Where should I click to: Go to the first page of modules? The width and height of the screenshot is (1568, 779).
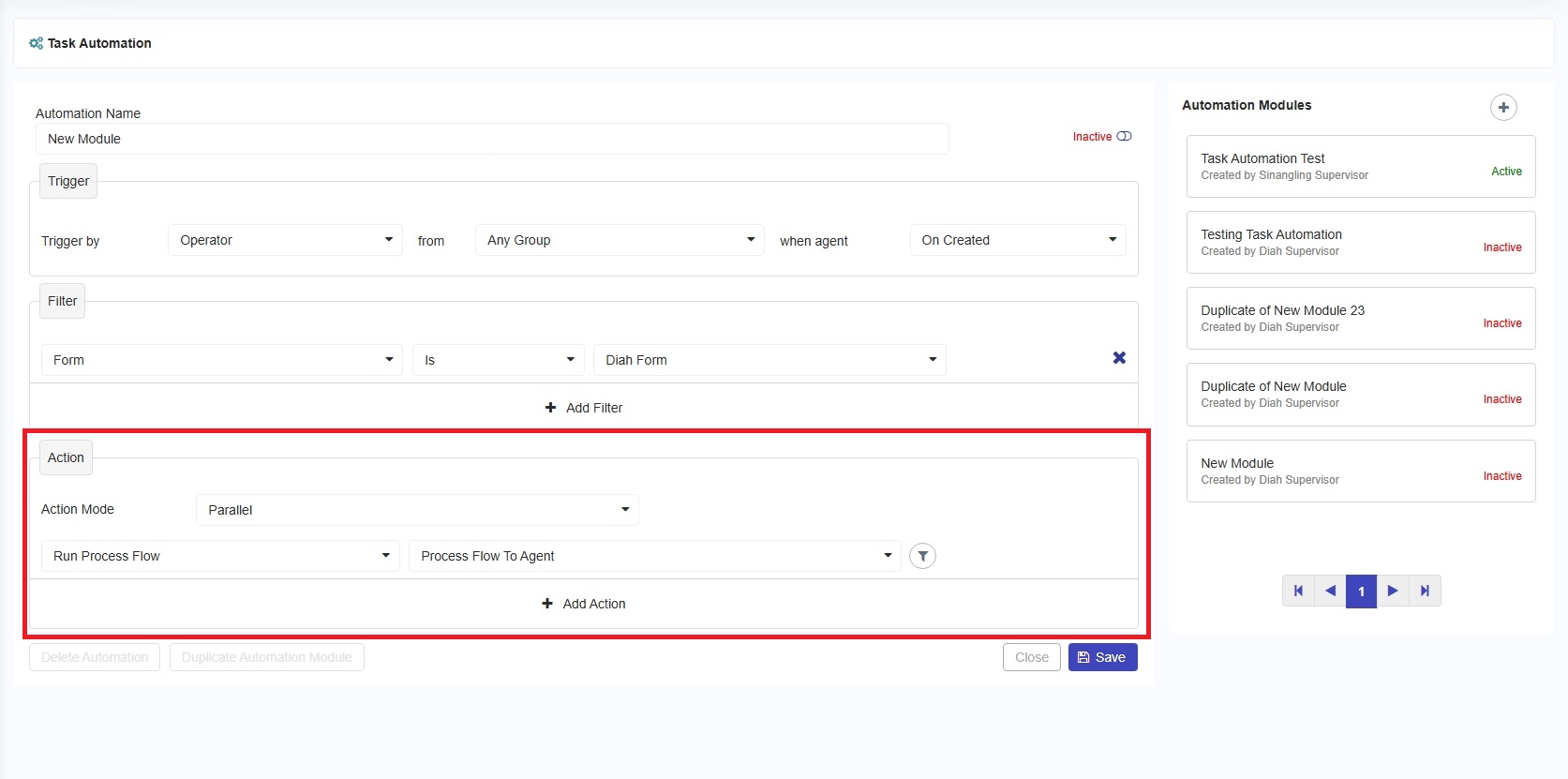(1298, 591)
